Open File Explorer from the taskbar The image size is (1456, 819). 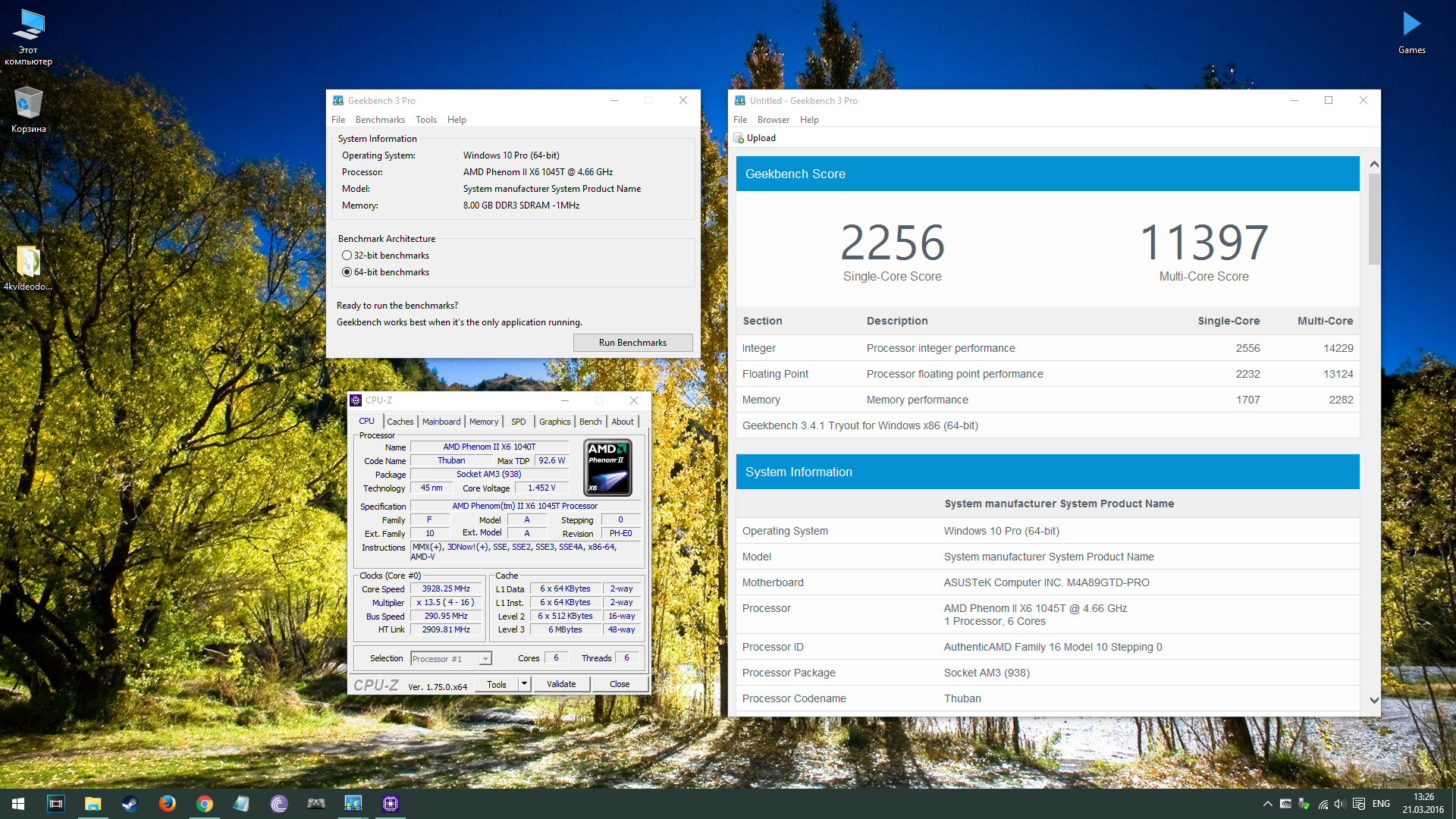(93, 803)
